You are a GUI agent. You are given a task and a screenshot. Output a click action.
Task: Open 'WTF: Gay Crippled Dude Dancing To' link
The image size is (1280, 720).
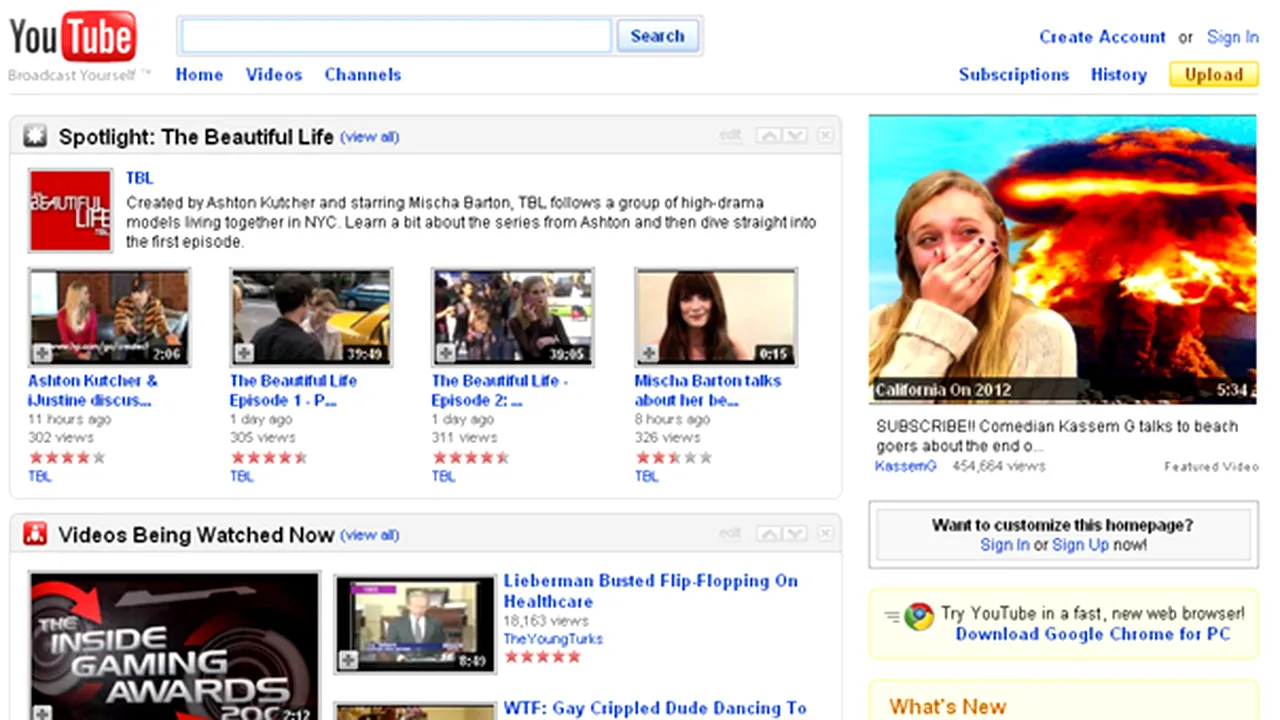655,708
